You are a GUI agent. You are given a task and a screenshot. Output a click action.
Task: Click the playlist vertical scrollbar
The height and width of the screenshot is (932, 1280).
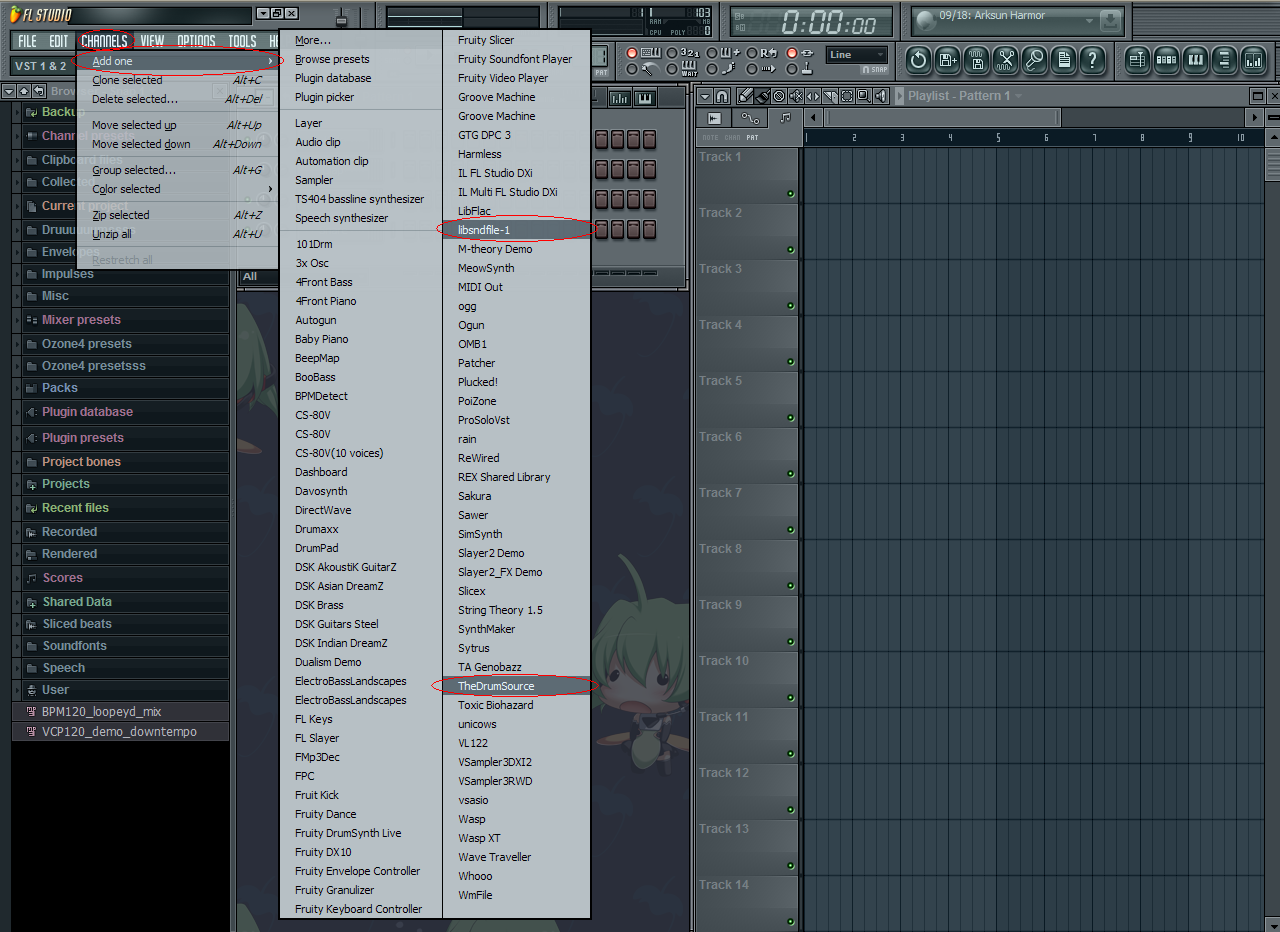click(1272, 164)
